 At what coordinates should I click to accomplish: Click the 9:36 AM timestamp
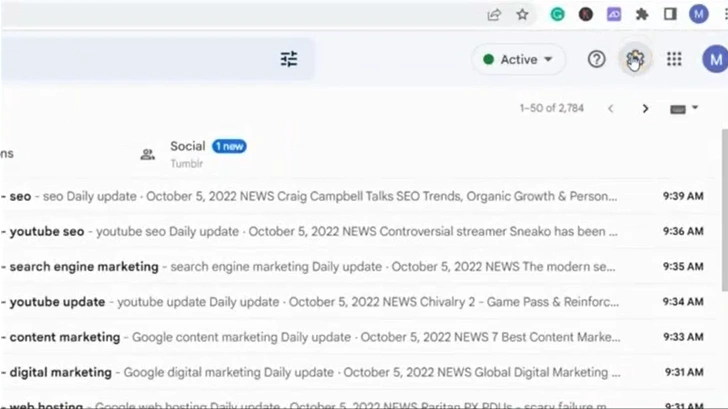[683, 231]
